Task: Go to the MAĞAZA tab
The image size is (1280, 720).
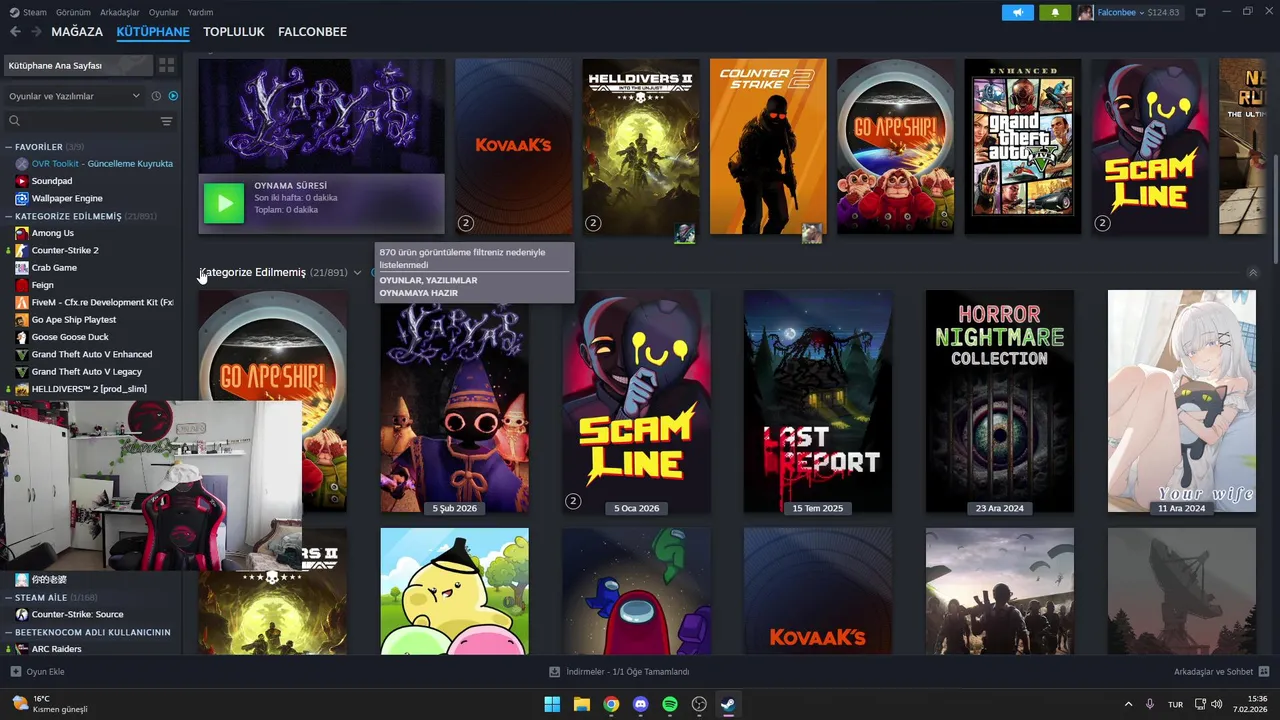Action: 77,32
